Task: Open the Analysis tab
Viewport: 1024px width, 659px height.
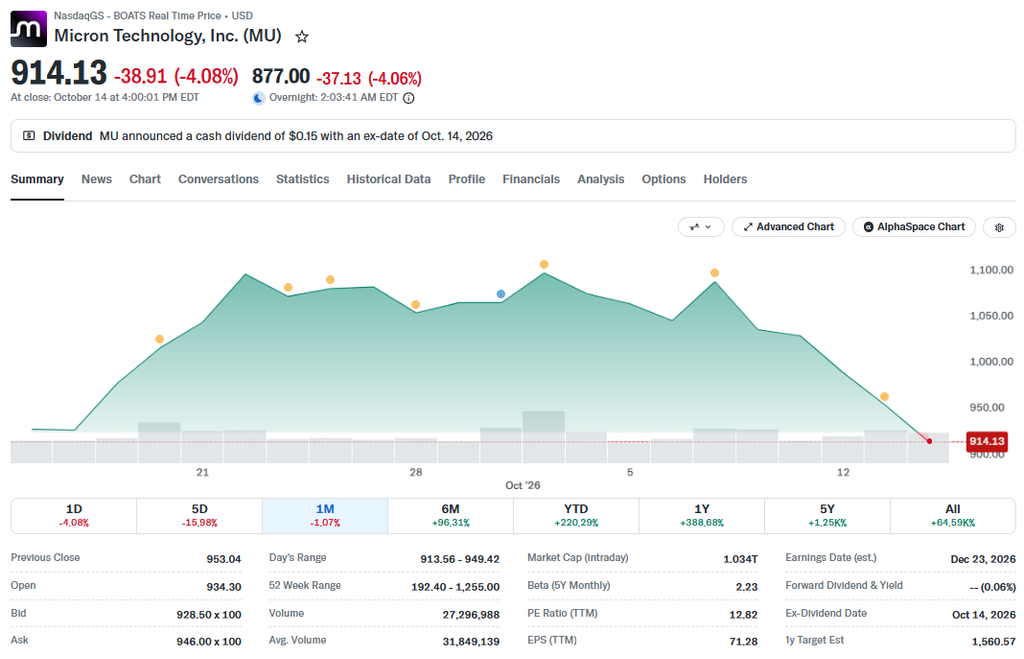Action: pyautogui.click(x=601, y=179)
